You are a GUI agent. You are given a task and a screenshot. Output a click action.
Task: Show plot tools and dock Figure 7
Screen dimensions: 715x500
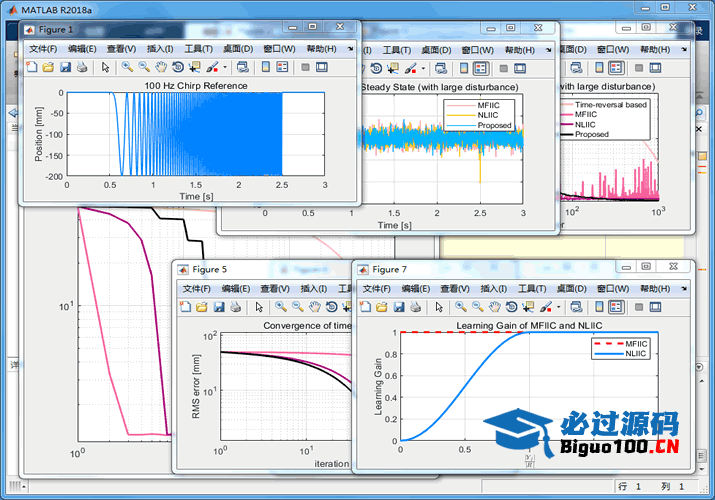pyautogui.click(x=655, y=307)
